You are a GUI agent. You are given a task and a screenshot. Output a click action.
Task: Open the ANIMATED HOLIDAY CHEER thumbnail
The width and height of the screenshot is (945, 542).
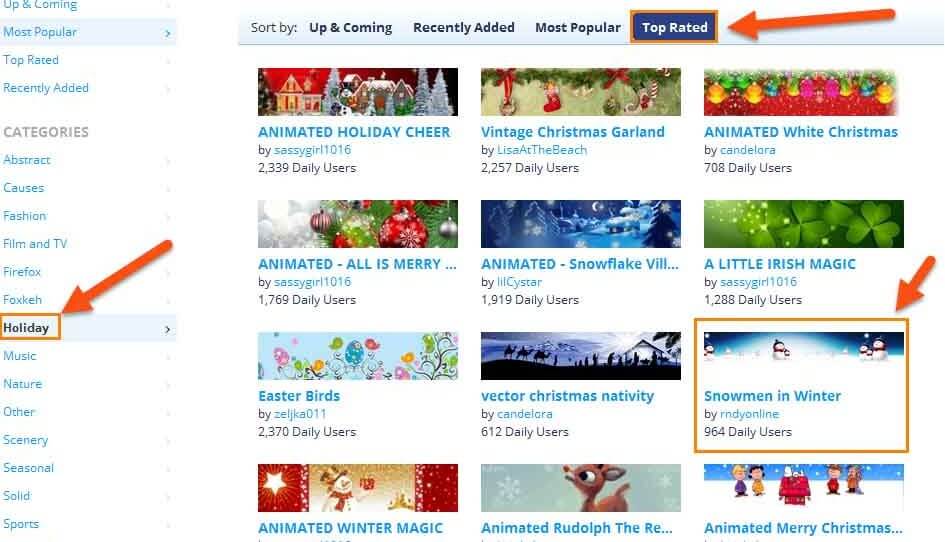pos(357,92)
